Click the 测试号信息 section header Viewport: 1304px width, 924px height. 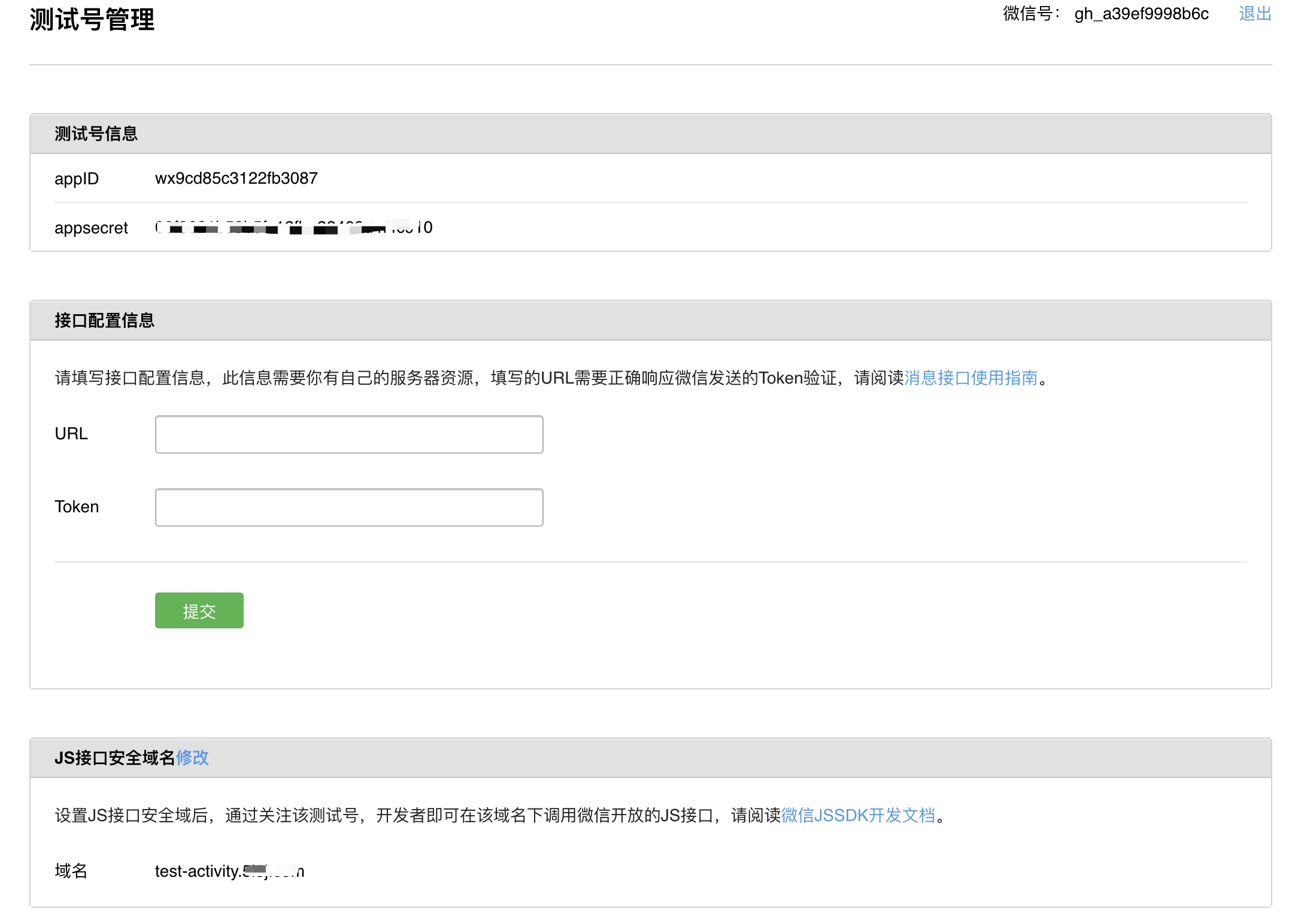[x=96, y=133]
